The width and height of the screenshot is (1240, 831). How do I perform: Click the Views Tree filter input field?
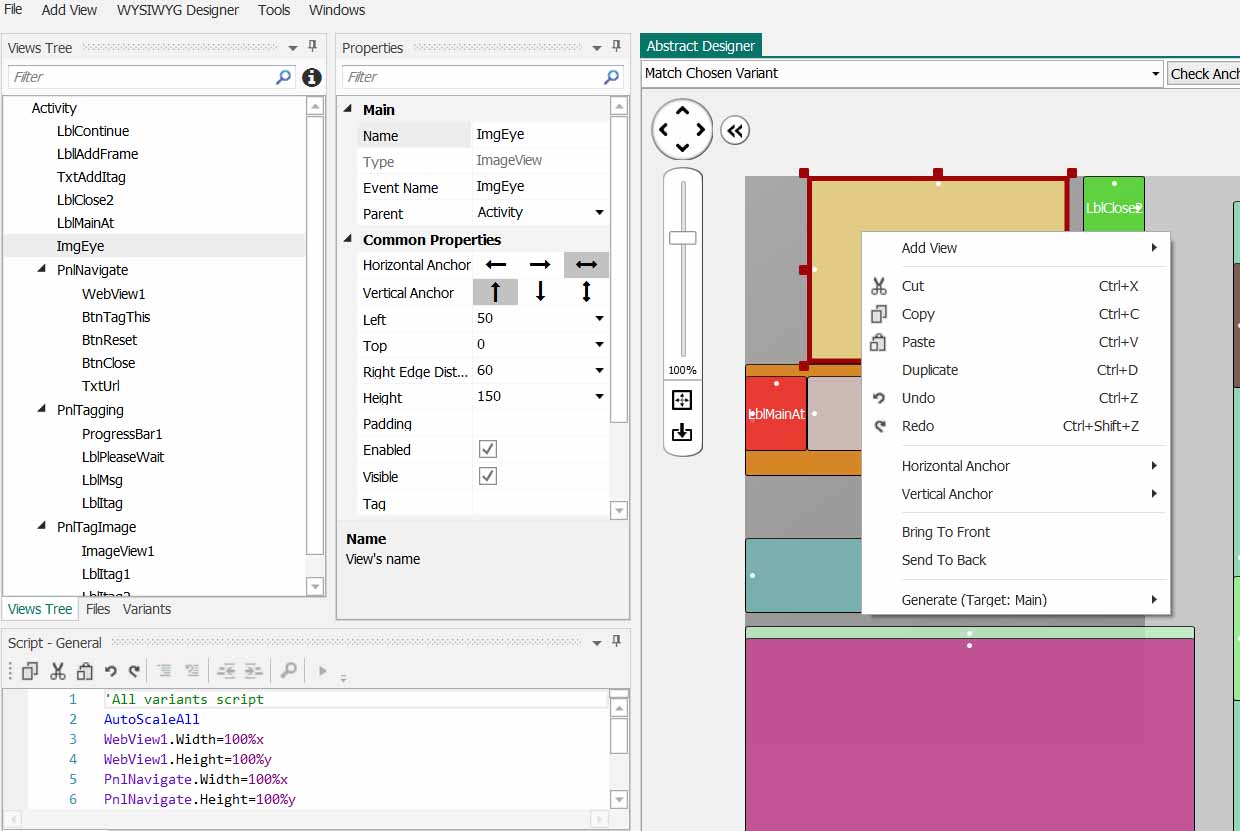click(140, 77)
